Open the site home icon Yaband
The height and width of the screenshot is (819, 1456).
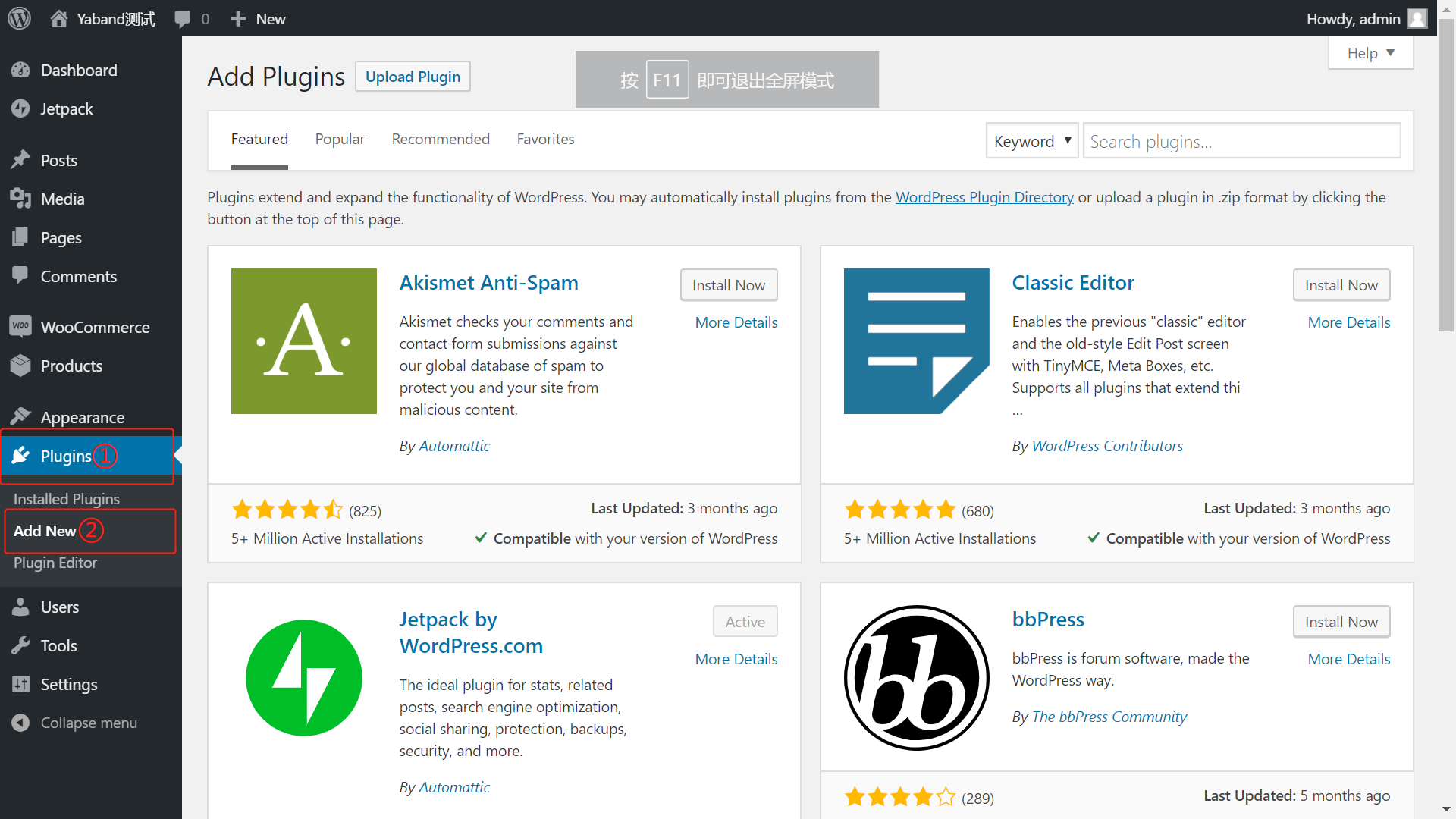tap(59, 19)
